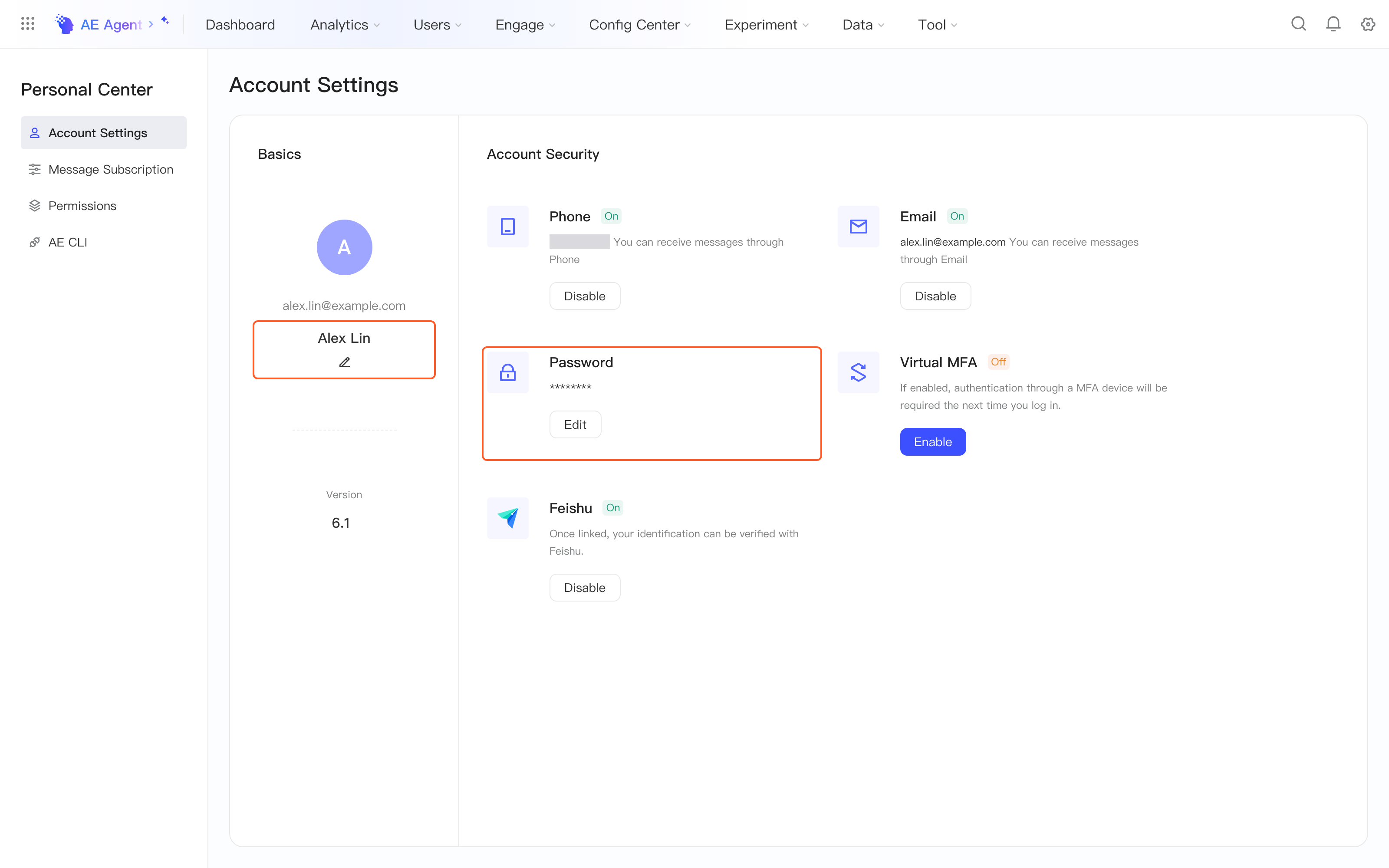Viewport: 1389px width, 868px height.
Task: Click the Email envelope icon
Action: click(858, 226)
